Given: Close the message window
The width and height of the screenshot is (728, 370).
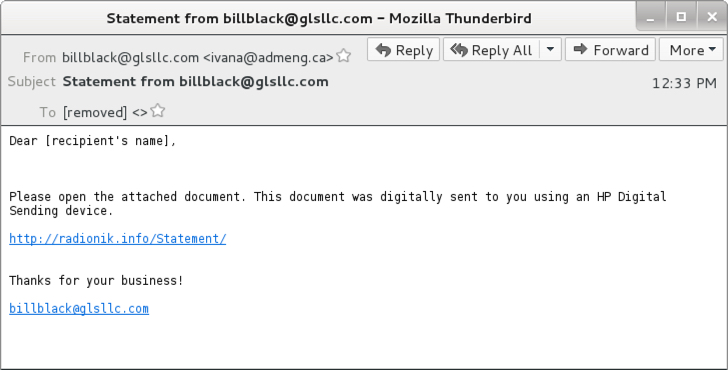Looking at the screenshot, I should coord(712,17).
